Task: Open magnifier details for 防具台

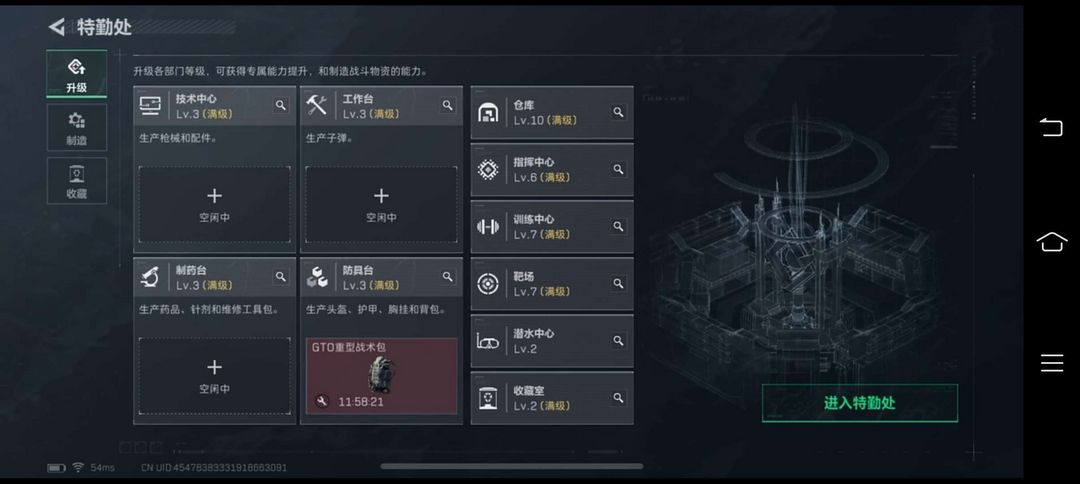Action: pos(448,277)
